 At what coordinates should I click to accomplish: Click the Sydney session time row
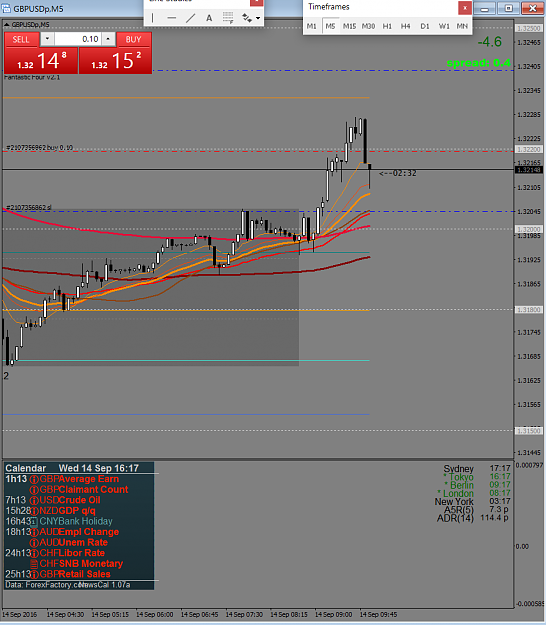tap(477, 469)
